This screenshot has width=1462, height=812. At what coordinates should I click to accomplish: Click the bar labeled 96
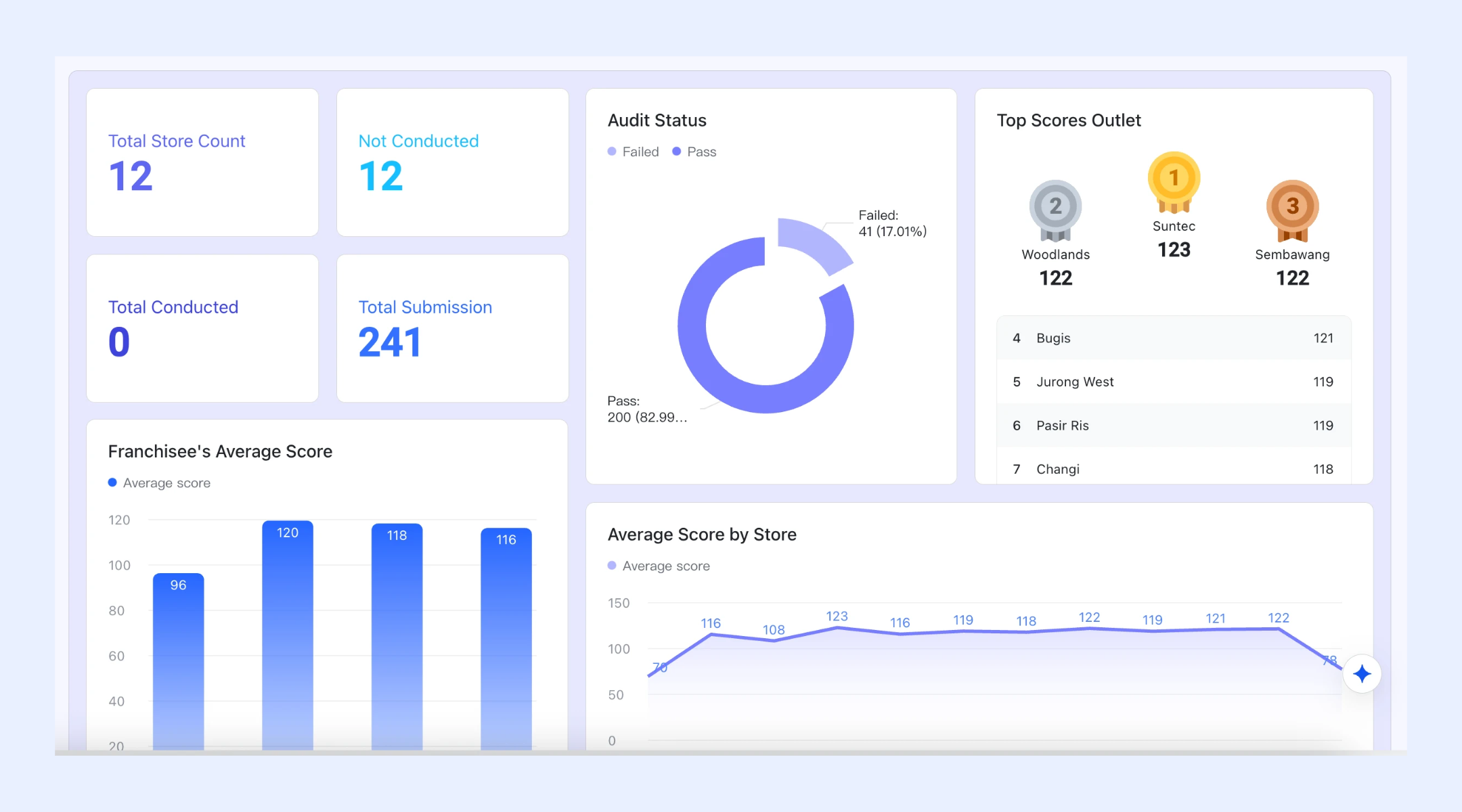[178, 662]
